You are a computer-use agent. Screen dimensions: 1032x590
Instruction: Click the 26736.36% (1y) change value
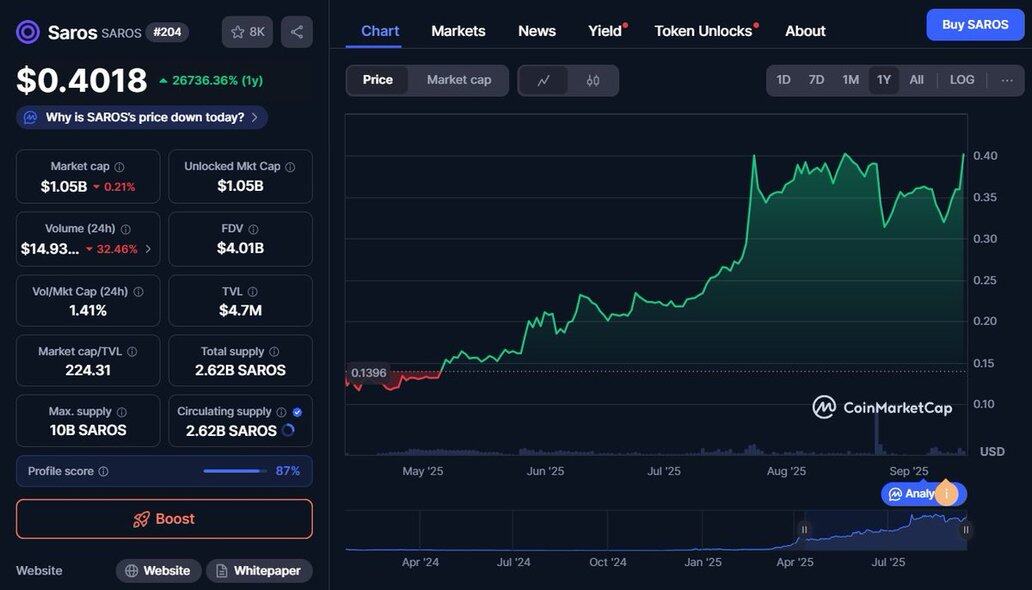(217, 80)
